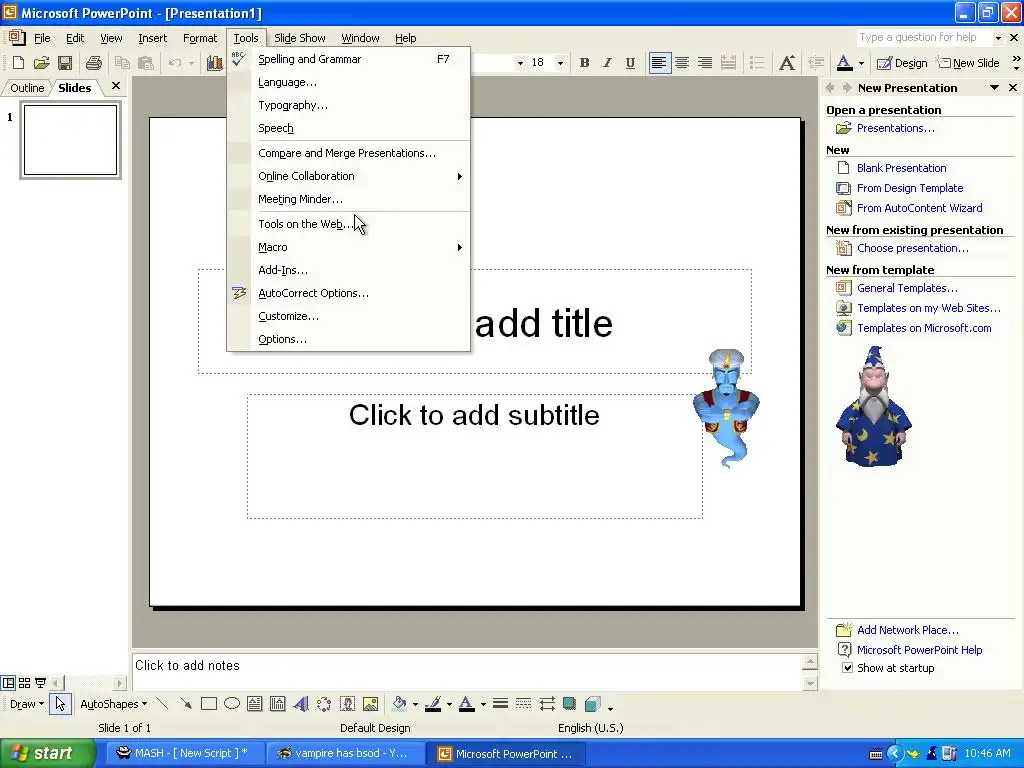Open Microsoft PowerPoint Help link
This screenshot has height=768, width=1024.
coord(920,650)
